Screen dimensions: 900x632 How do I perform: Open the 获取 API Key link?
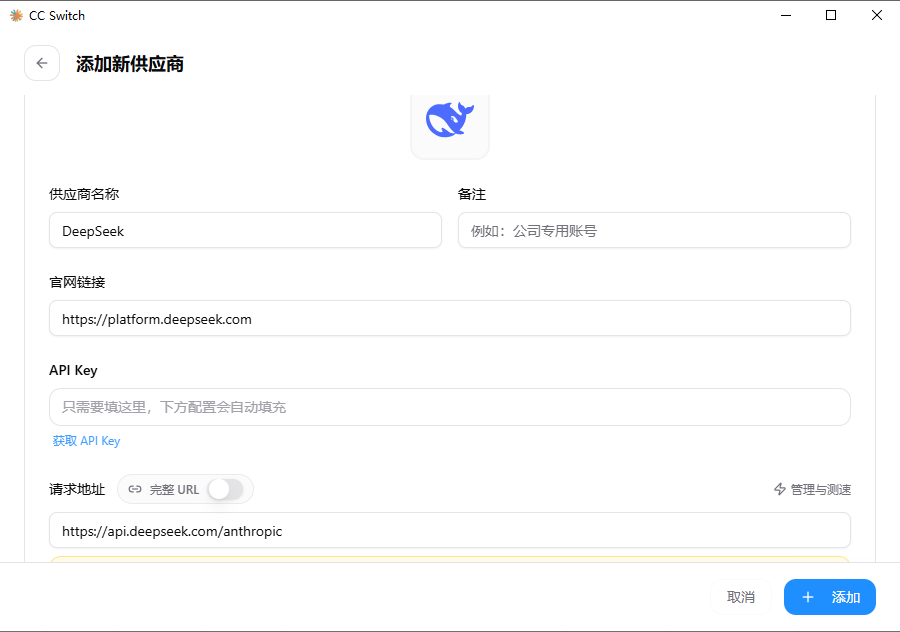pyautogui.click(x=86, y=441)
